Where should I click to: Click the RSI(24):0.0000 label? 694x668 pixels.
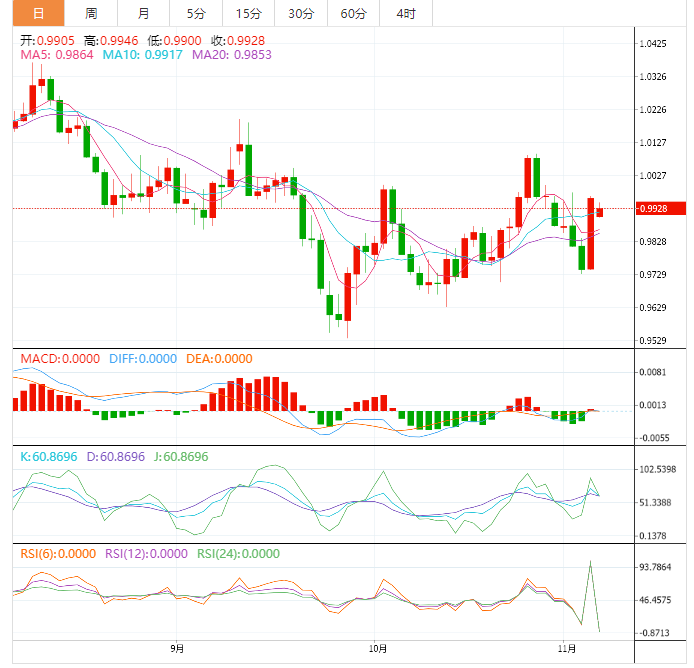238,554
